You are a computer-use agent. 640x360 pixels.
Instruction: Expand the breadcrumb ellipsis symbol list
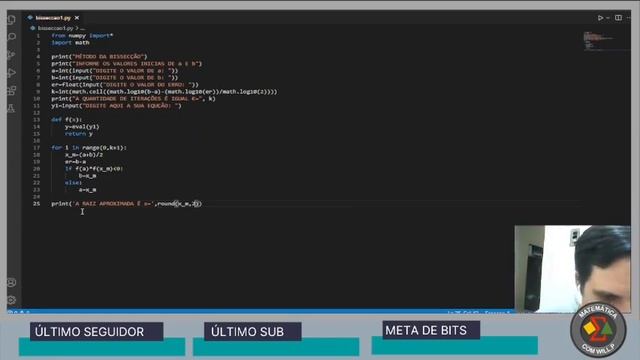coord(83,28)
